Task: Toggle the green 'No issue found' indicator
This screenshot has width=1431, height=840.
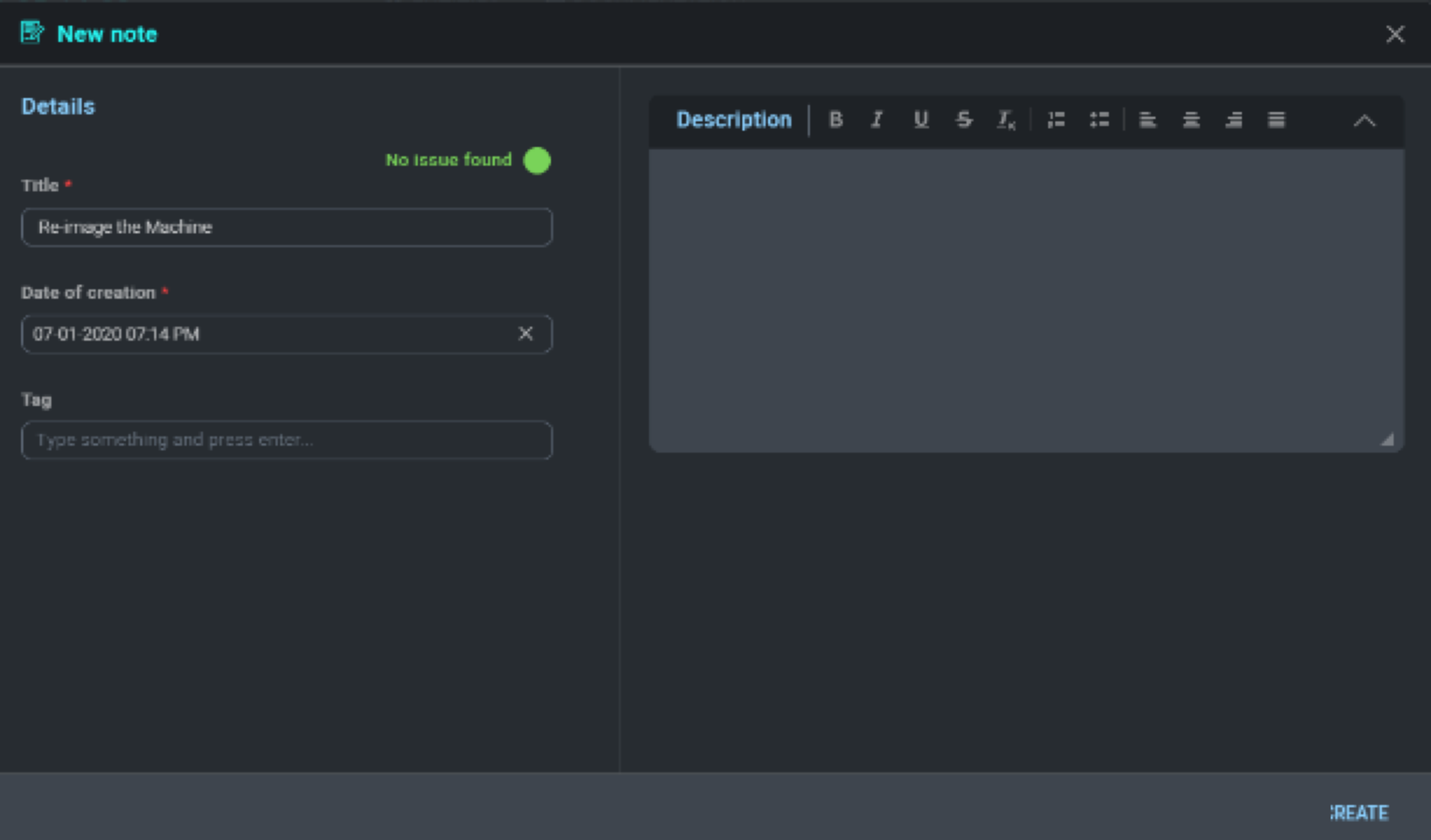Action: pyautogui.click(x=537, y=160)
